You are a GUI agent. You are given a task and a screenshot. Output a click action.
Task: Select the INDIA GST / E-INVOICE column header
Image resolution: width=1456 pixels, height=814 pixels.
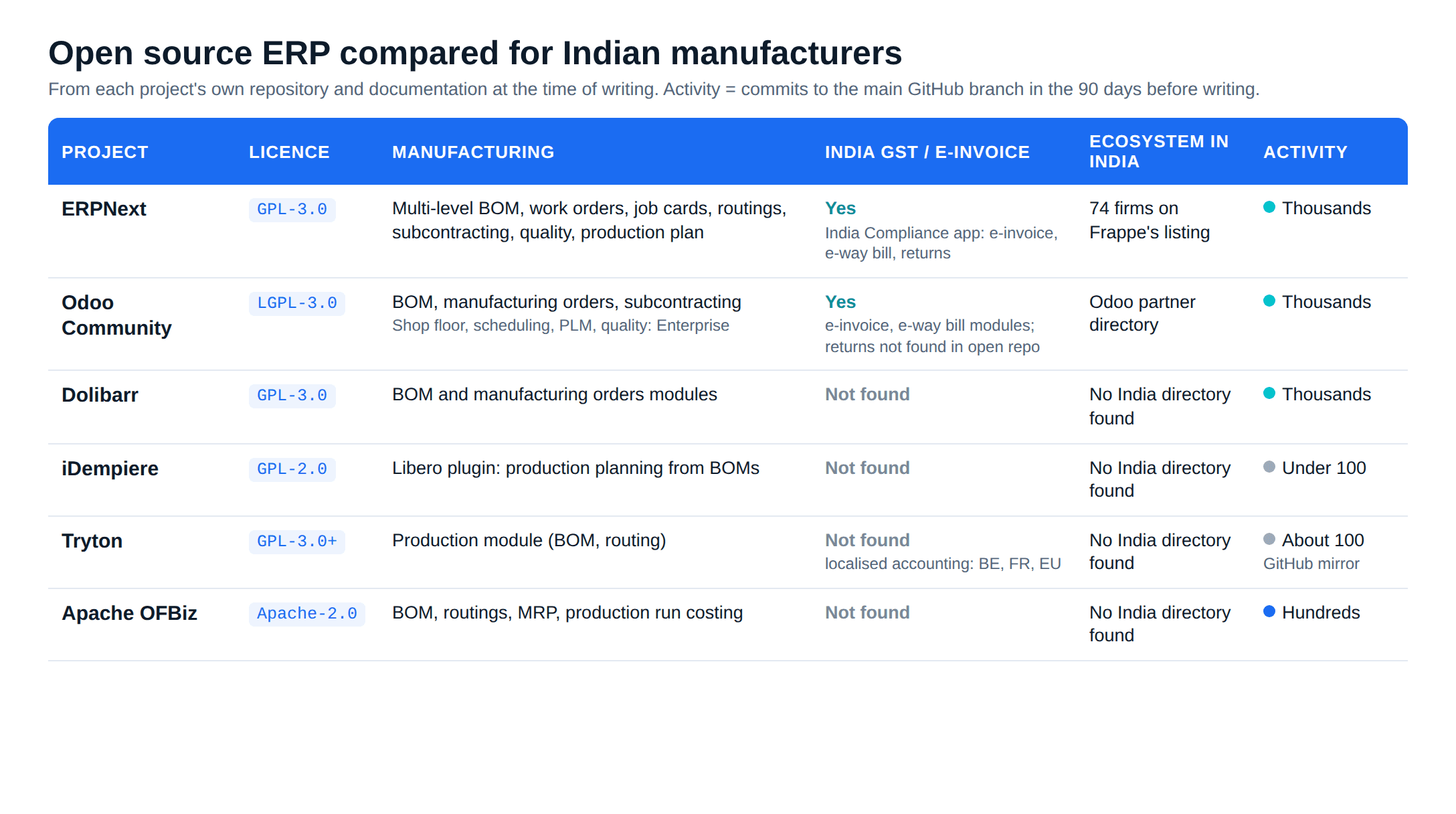click(927, 152)
